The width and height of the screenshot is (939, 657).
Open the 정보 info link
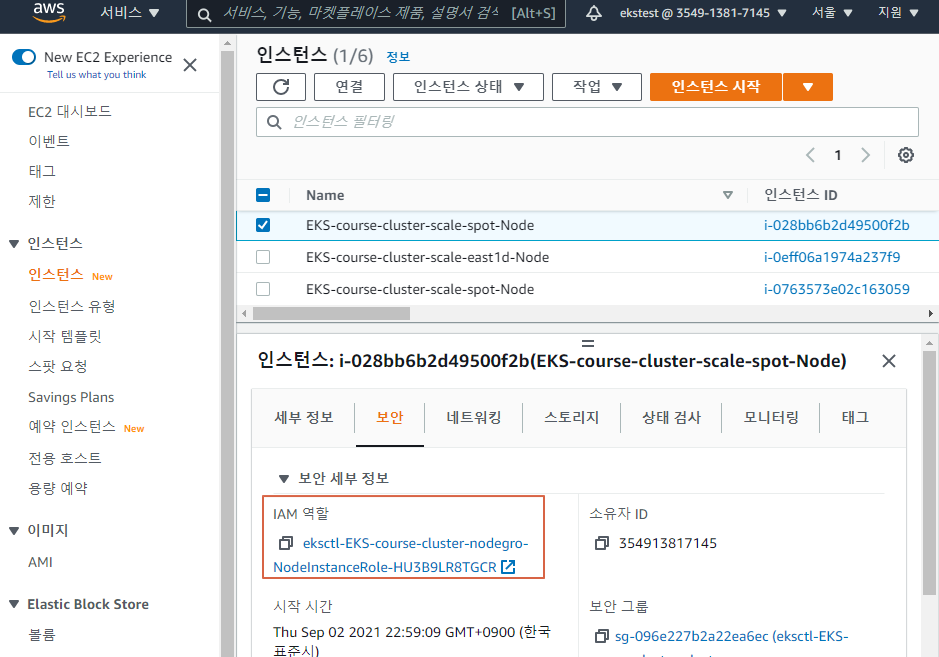coord(398,57)
